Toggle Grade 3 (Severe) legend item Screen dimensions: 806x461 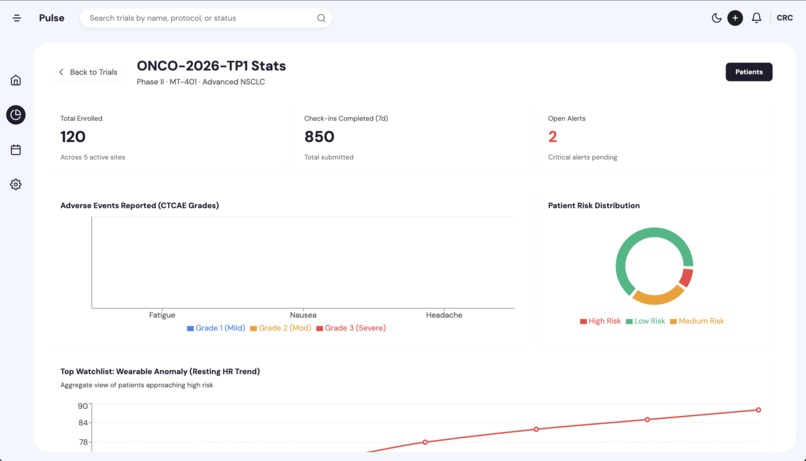(351, 328)
